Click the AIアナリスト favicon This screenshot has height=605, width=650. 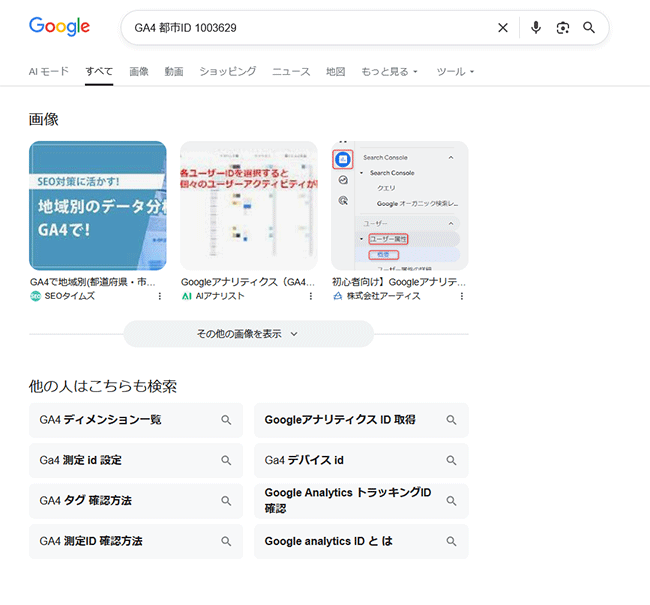coord(187,296)
